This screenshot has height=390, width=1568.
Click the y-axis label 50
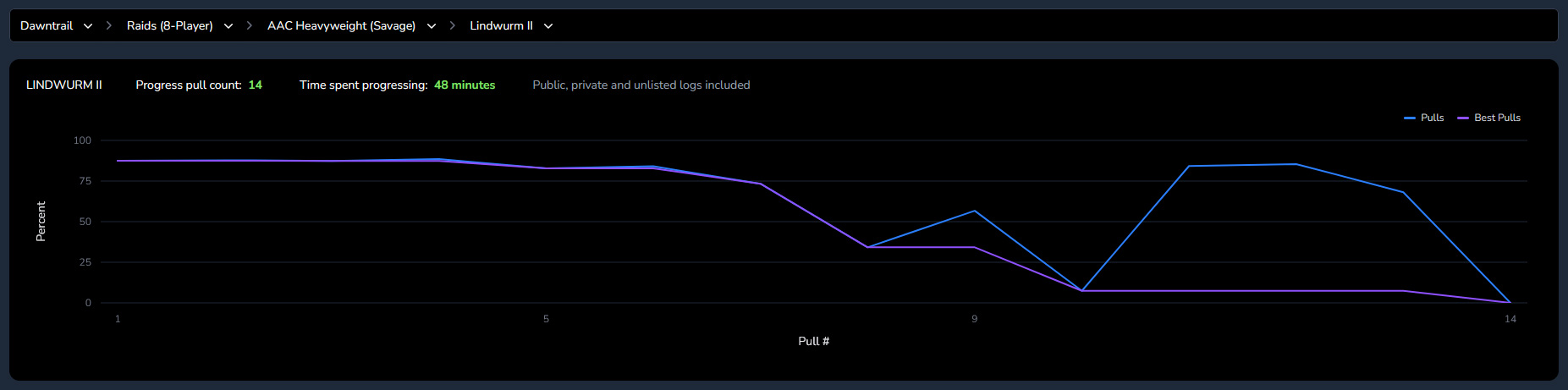85,222
